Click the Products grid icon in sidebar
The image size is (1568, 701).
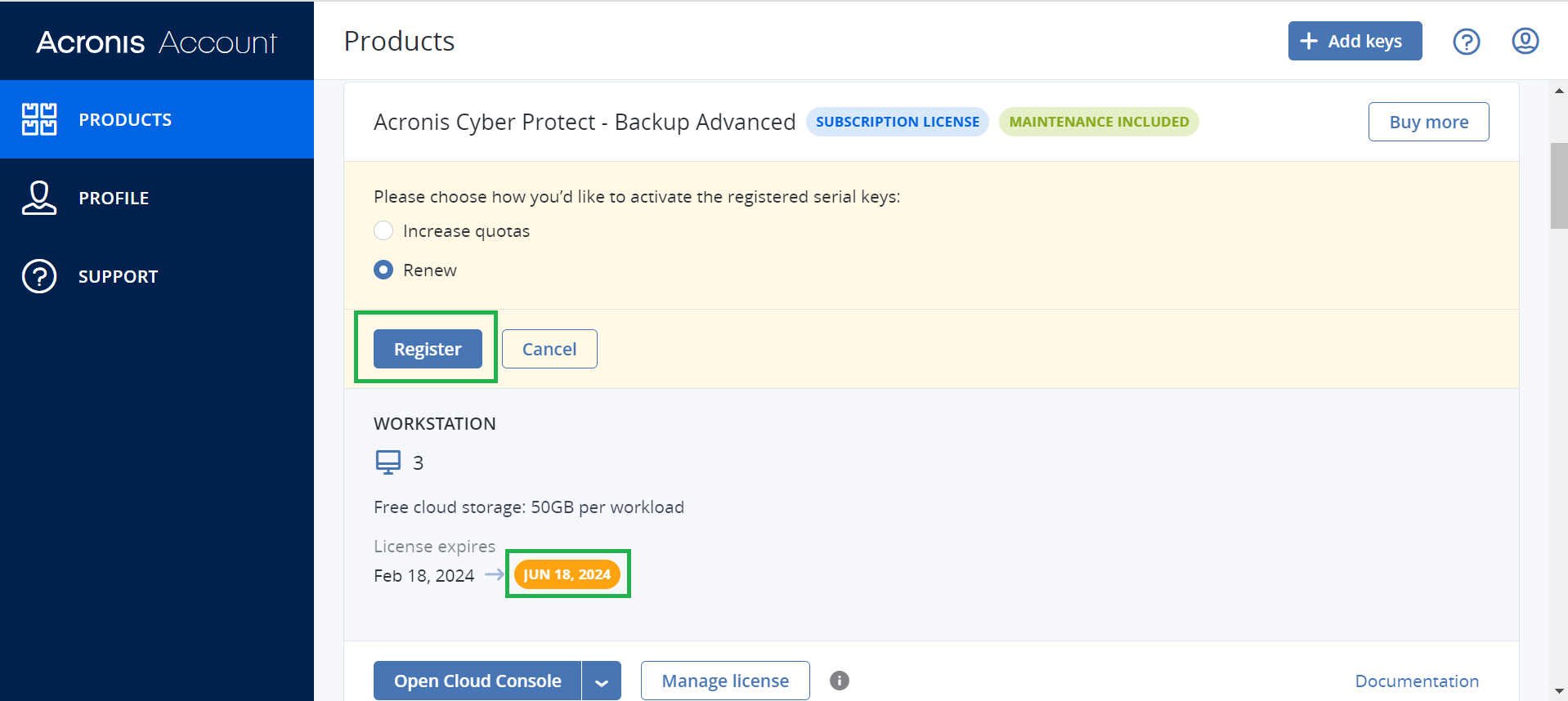[39, 119]
